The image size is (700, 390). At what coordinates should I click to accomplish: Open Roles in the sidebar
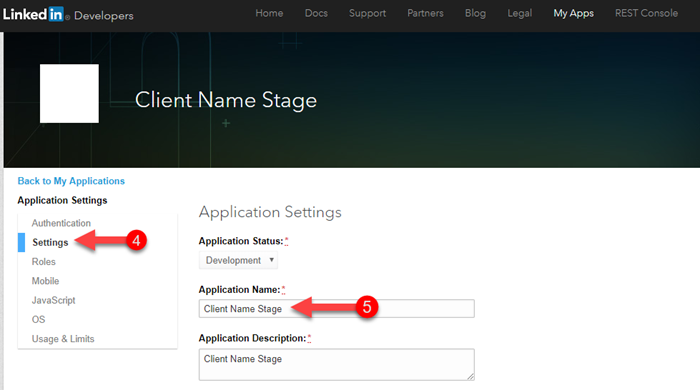coord(43,261)
